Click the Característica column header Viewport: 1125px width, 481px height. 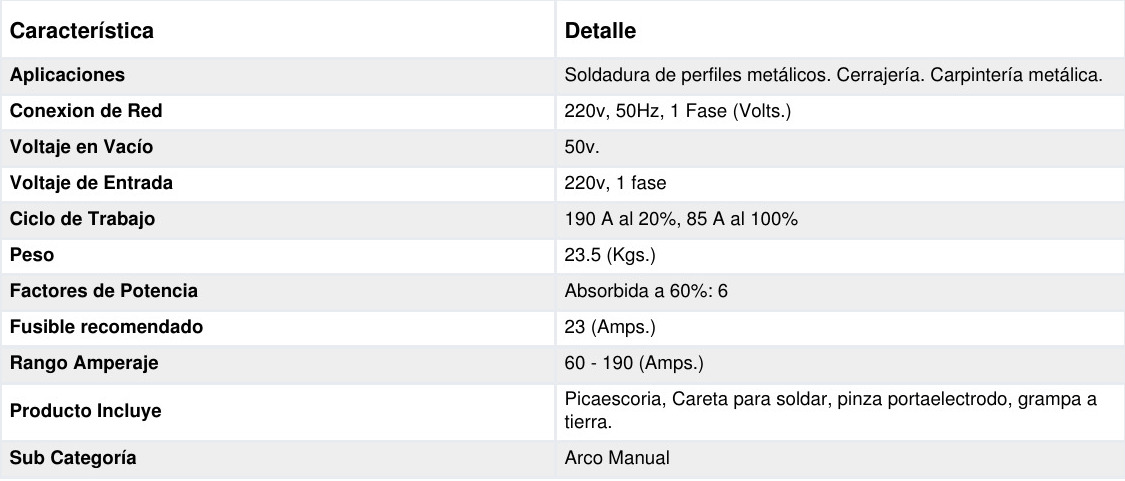pyautogui.click(x=82, y=31)
